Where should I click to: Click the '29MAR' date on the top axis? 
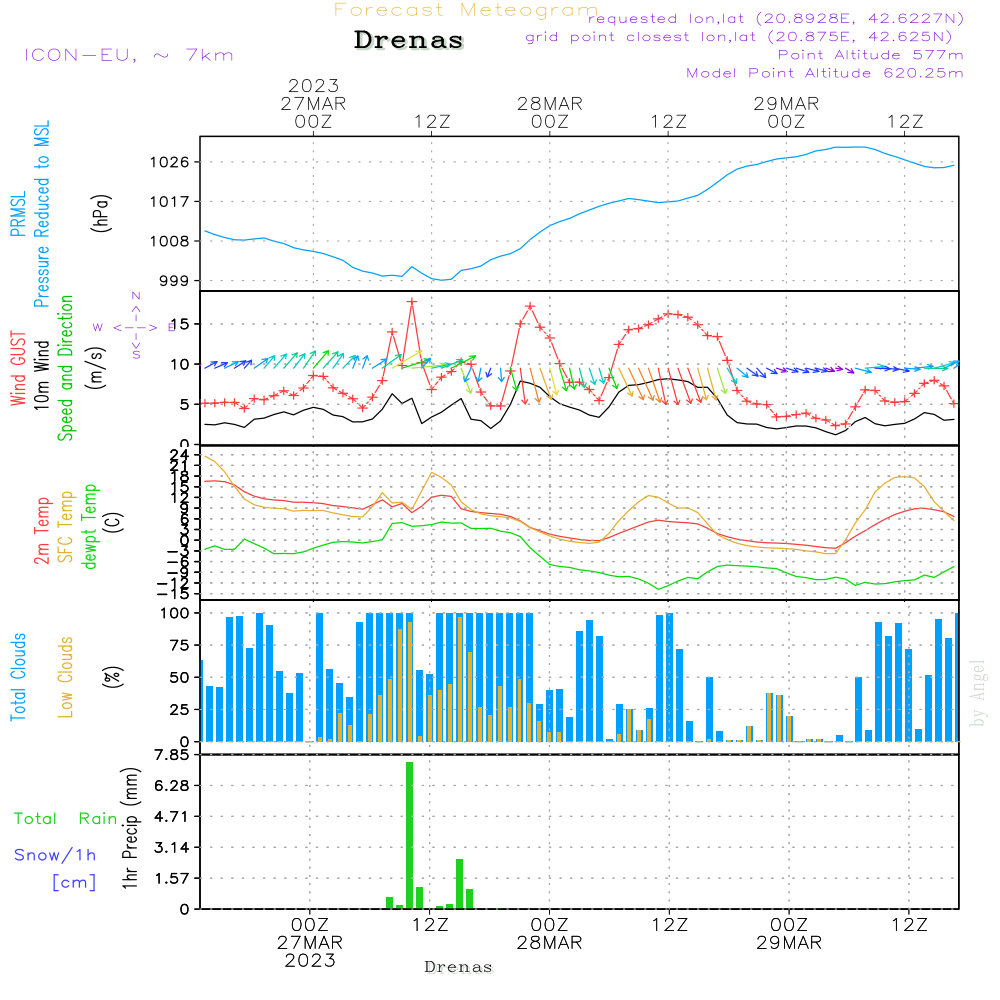[x=786, y=104]
